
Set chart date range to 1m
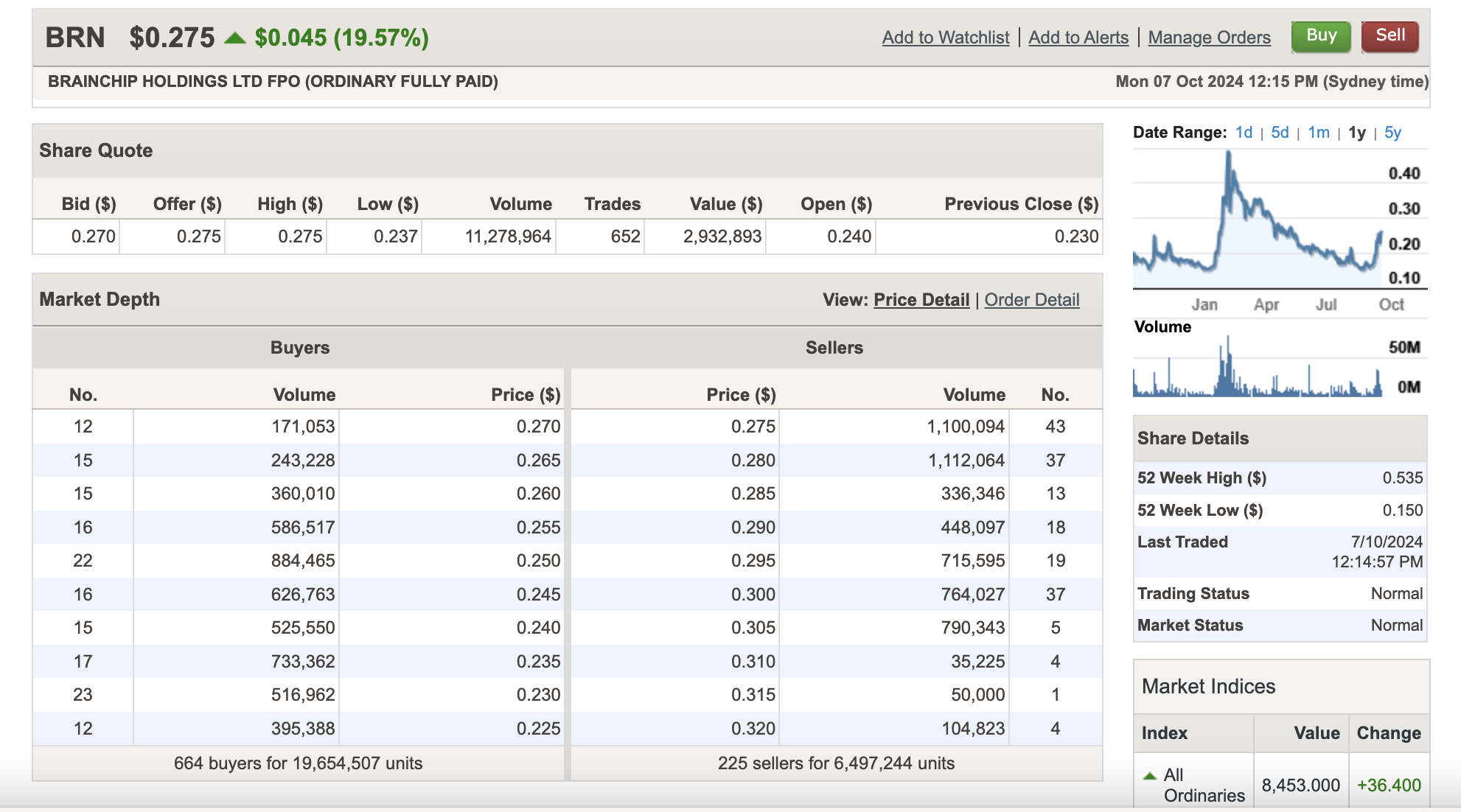click(1318, 133)
